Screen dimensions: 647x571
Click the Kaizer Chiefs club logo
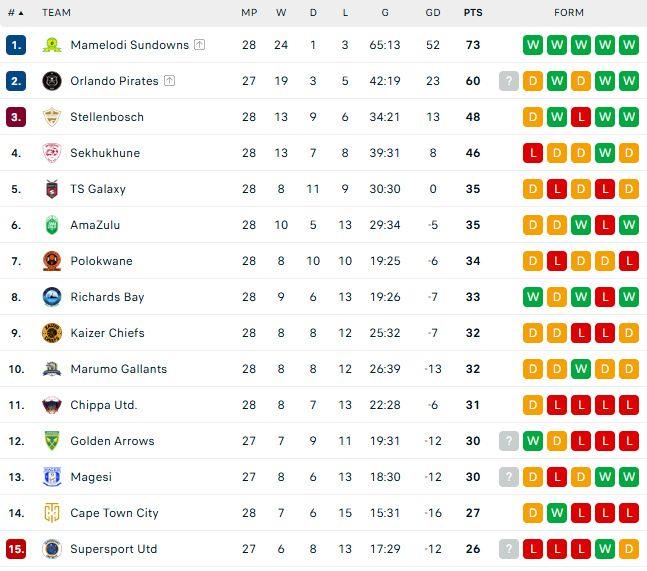[x=52, y=333]
